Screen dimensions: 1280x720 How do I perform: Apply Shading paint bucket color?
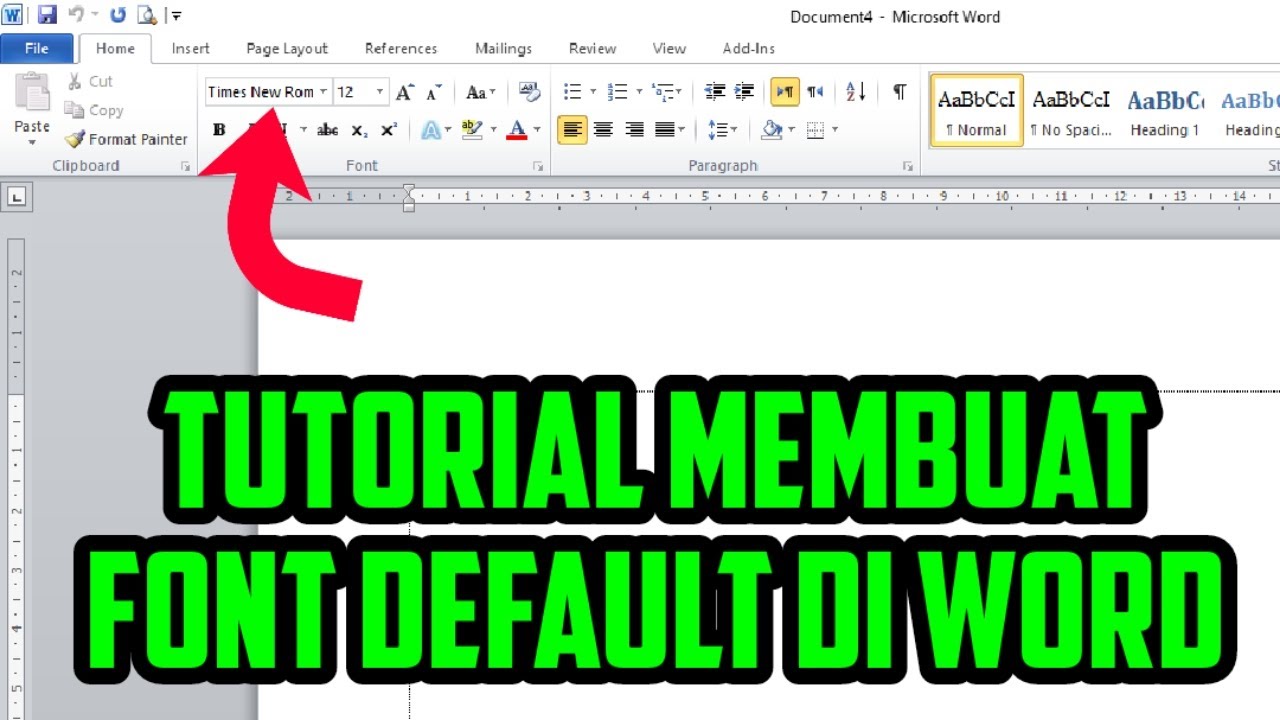pos(771,130)
